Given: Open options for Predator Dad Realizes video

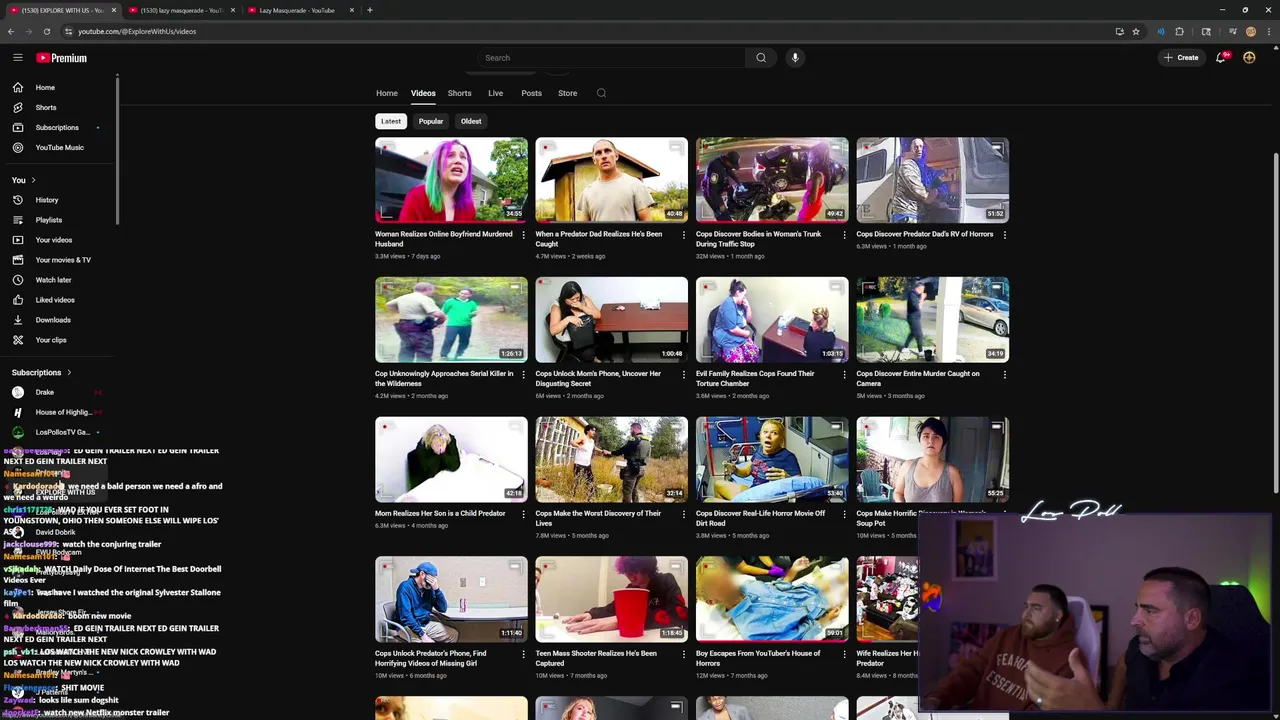Looking at the screenshot, I should click(684, 235).
